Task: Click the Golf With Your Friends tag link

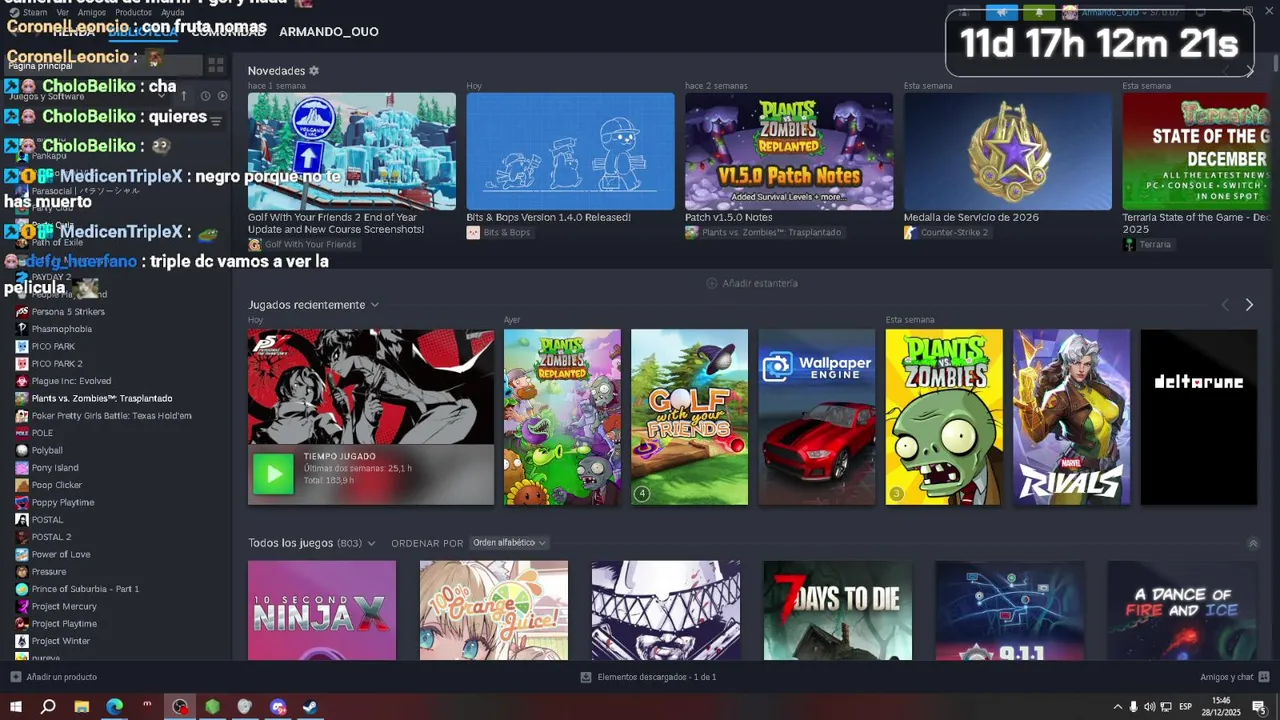Action: [x=302, y=245]
